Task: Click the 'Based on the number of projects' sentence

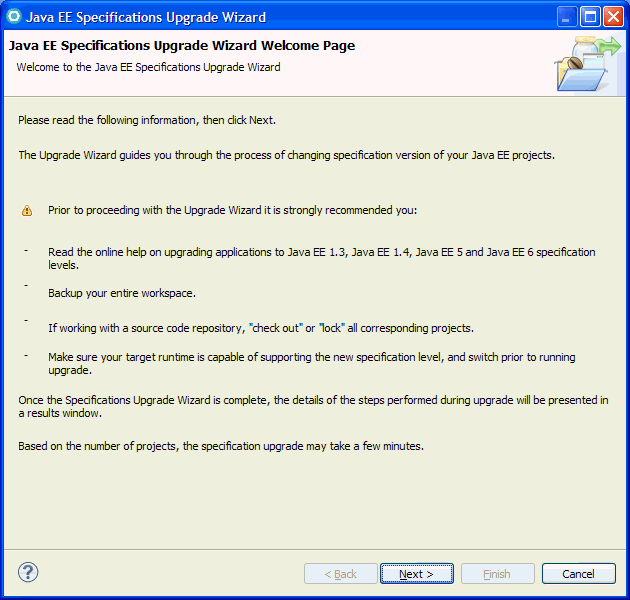Action: point(221,446)
